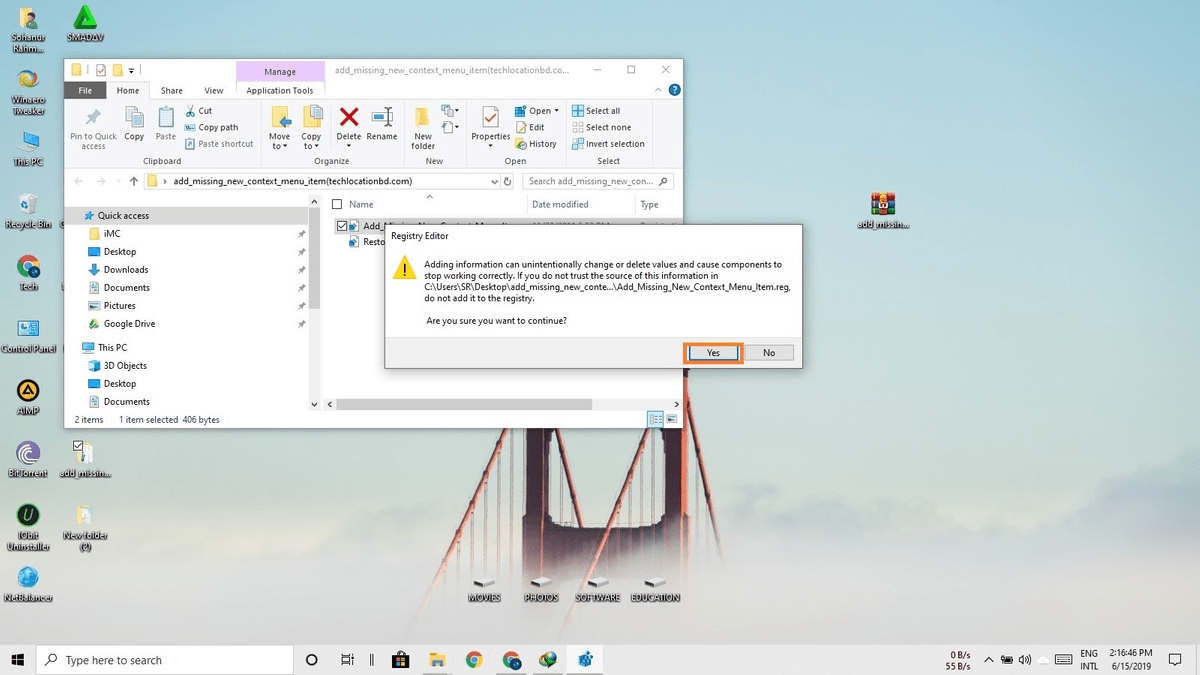Open the File menu in Explorer
This screenshot has width=1200, height=675.
coord(85,89)
